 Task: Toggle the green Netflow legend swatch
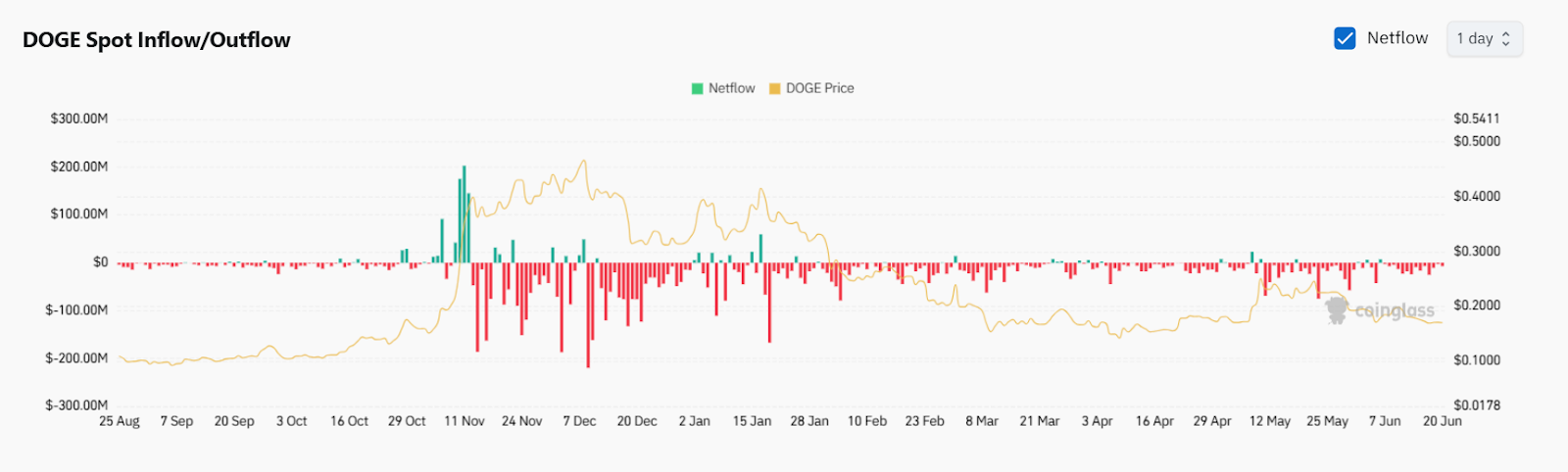[697, 88]
